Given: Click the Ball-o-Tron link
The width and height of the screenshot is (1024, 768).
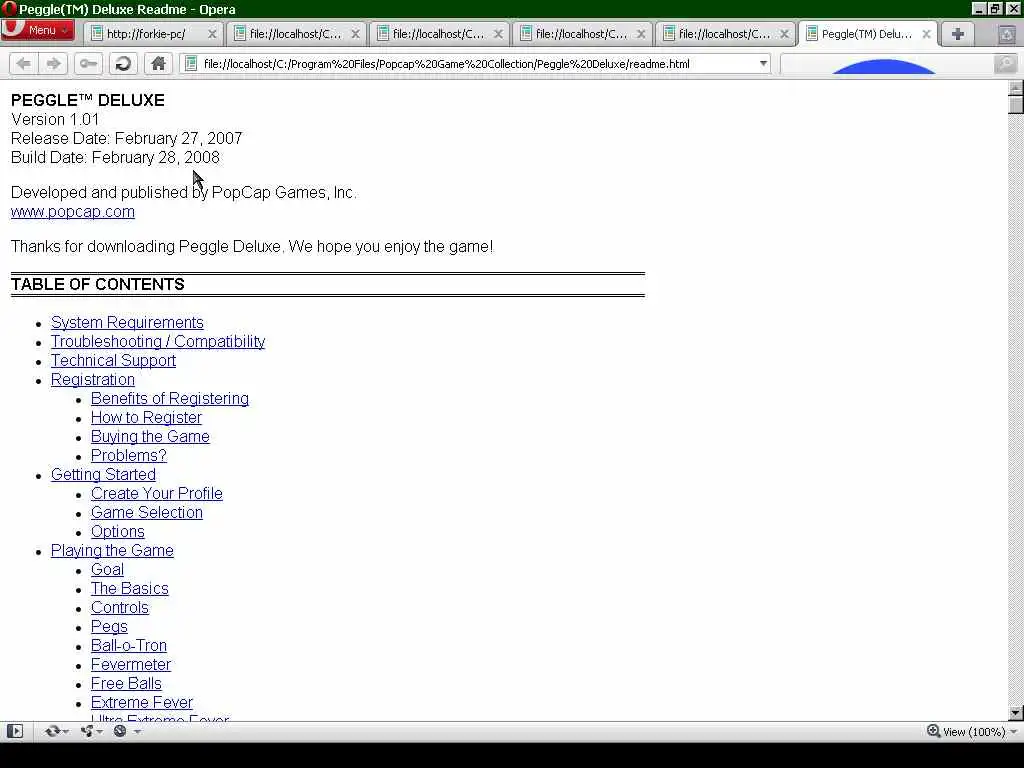Looking at the screenshot, I should [x=129, y=645].
